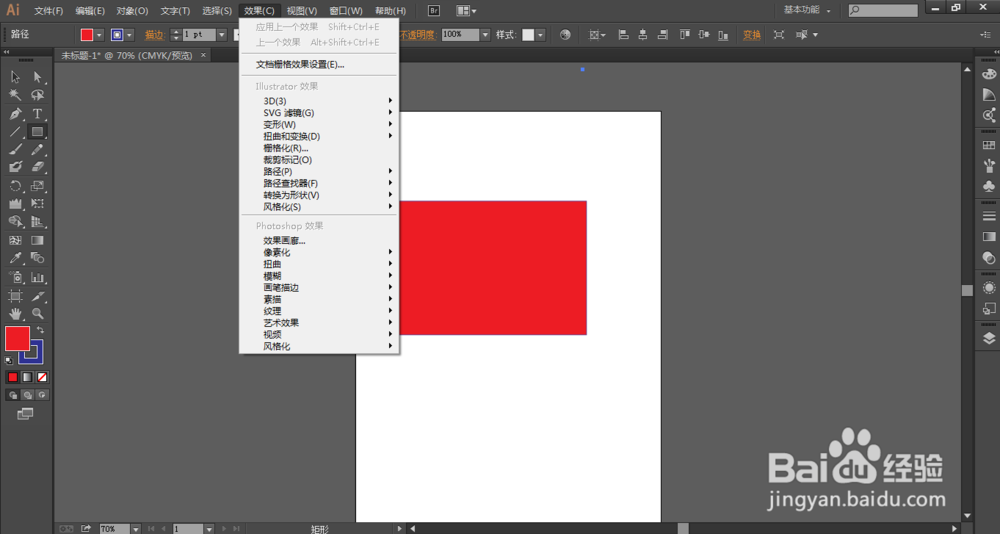The image size is (1000, 534).
Task: Select the Magic Wand tool
Action: 15,95
